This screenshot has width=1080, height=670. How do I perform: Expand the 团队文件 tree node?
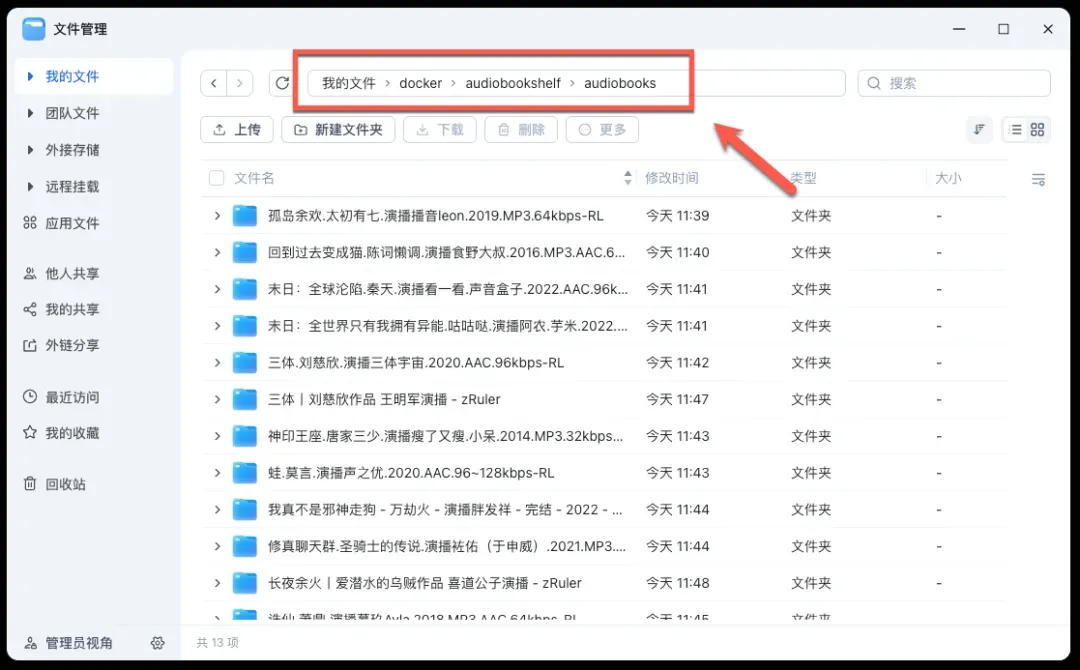[31, 113]
